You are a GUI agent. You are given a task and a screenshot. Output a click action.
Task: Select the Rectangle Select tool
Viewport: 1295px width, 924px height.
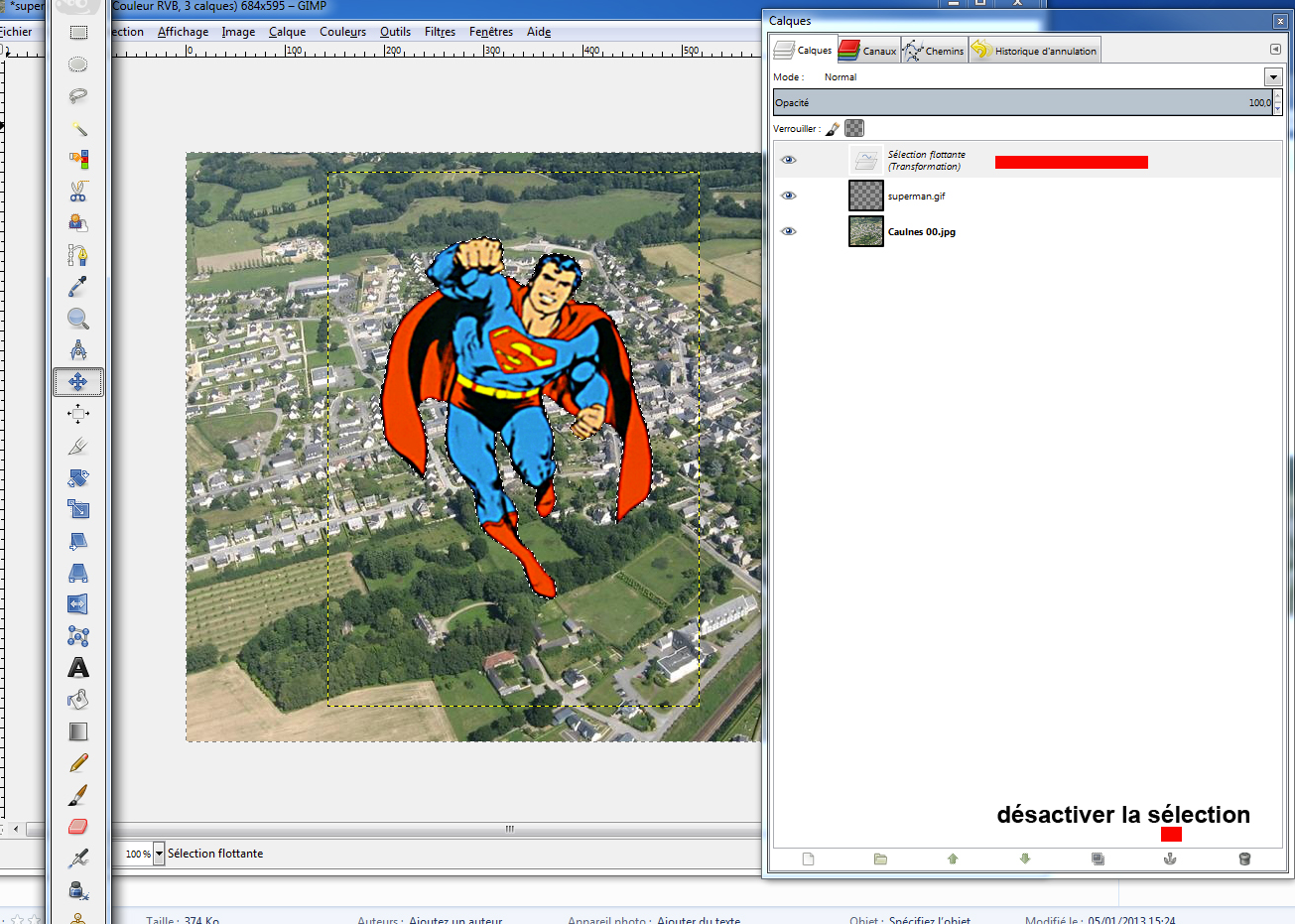tap(78, 33)
